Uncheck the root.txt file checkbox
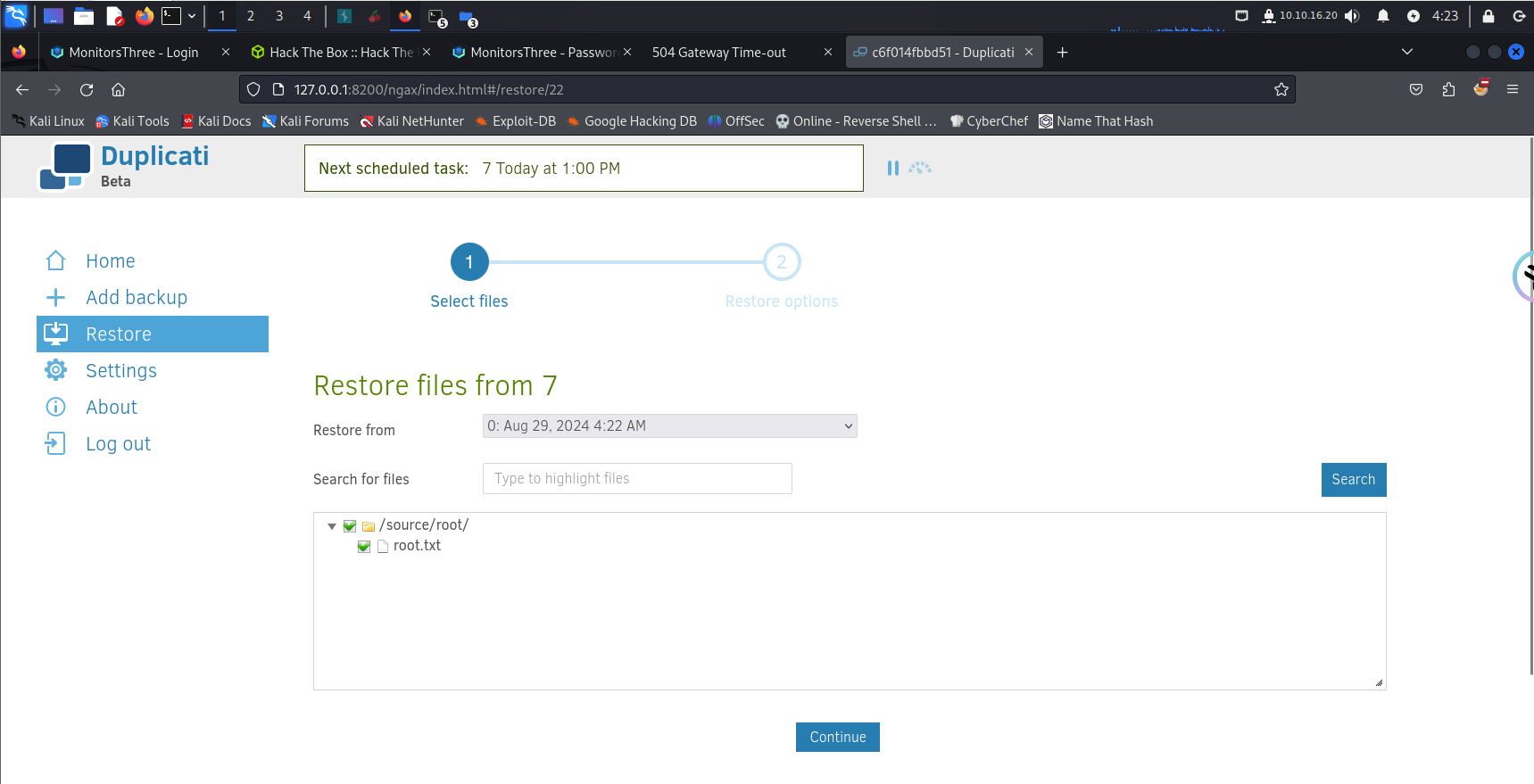This screenshot has width=1534, height=784. 364,547
